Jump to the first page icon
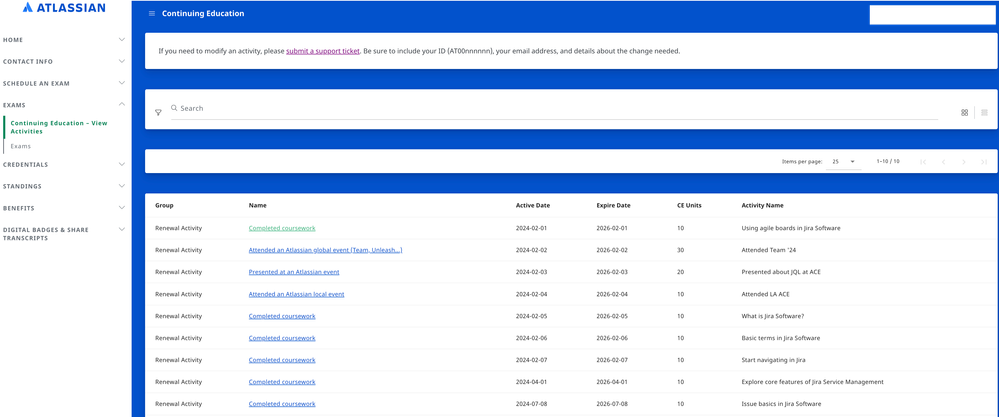Viewport: 999px width, 417px height. 923,162
